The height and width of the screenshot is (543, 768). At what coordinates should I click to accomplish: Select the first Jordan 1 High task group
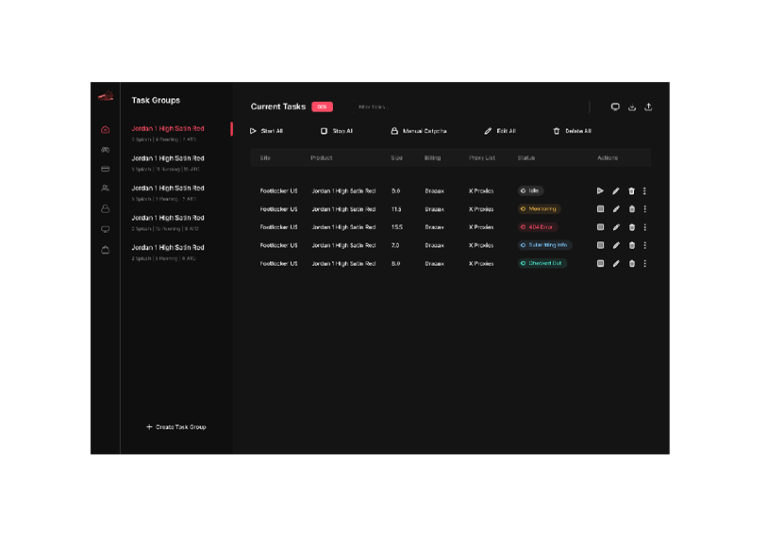(x=168, y=129)
